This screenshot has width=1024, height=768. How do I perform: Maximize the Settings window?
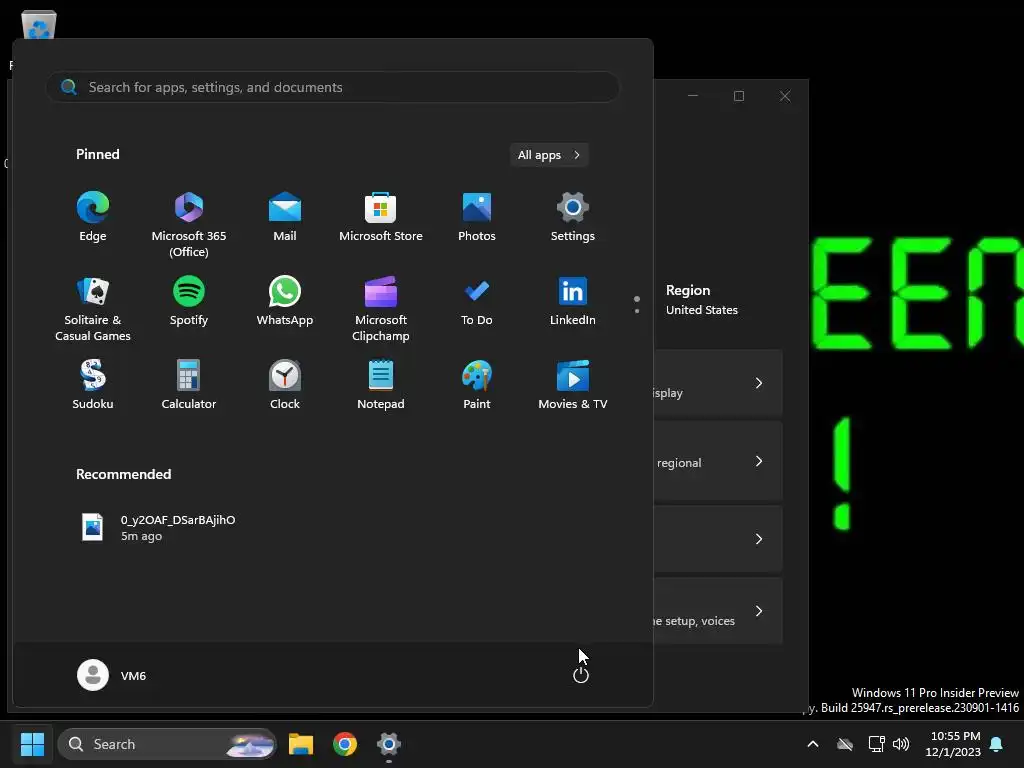(x=739, y=96)
